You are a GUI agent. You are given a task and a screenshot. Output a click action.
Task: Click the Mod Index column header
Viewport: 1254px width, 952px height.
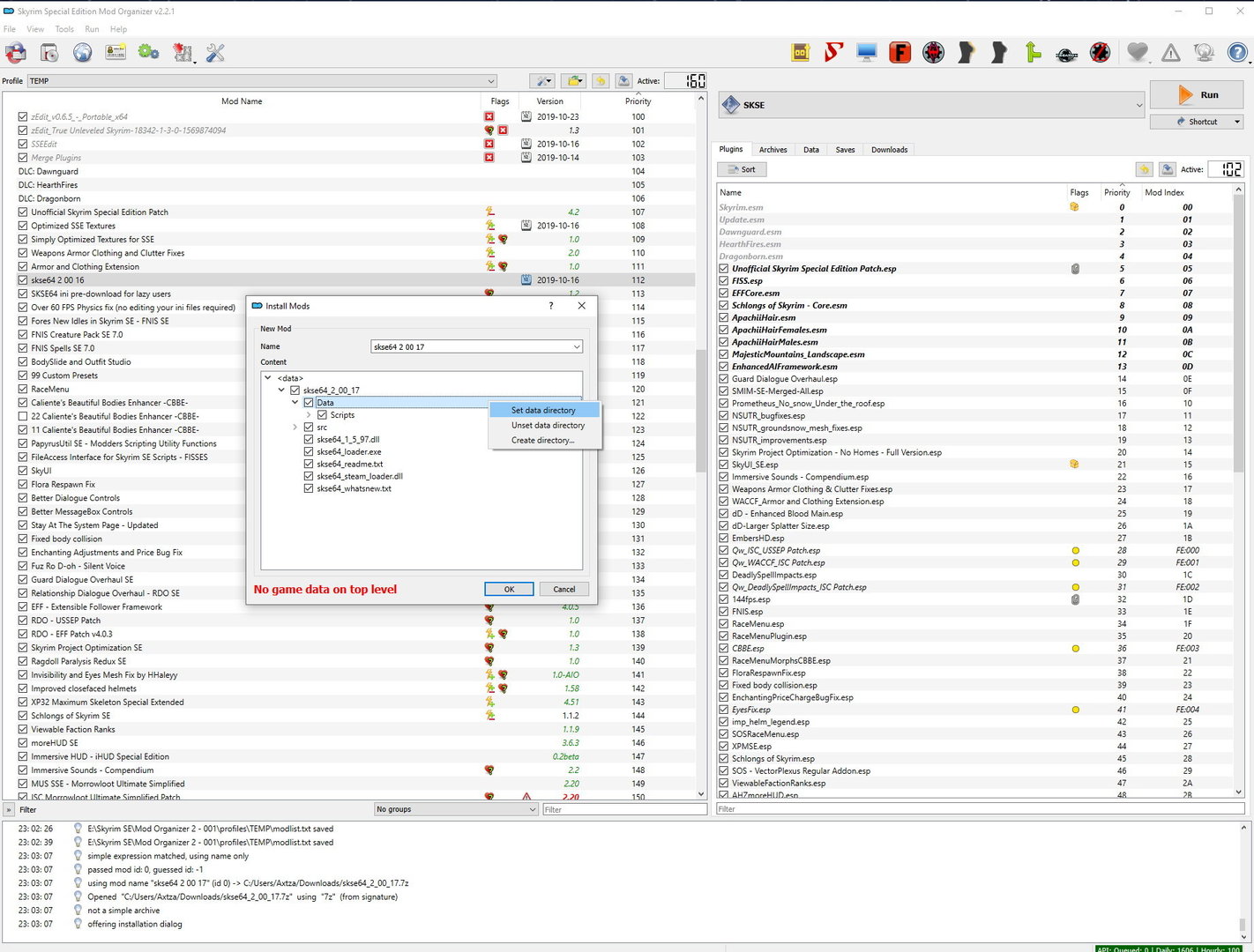pyautogui.click(x=1164, y=192)
